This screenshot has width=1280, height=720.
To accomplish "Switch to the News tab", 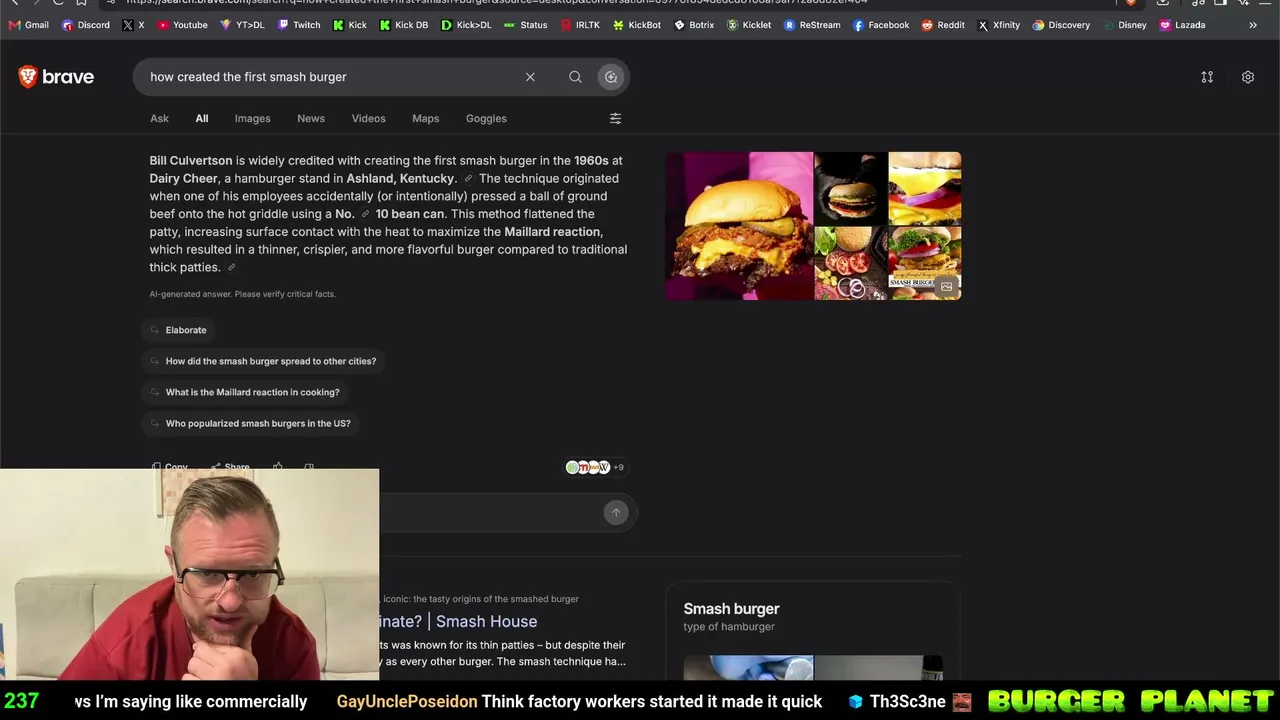I will pos(311,118).
